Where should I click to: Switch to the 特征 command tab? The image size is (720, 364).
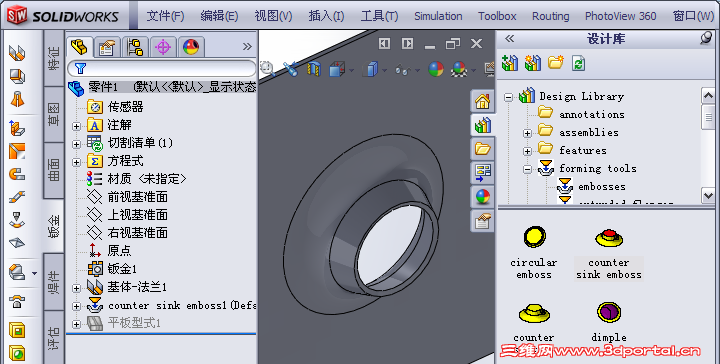click(54, 58)
